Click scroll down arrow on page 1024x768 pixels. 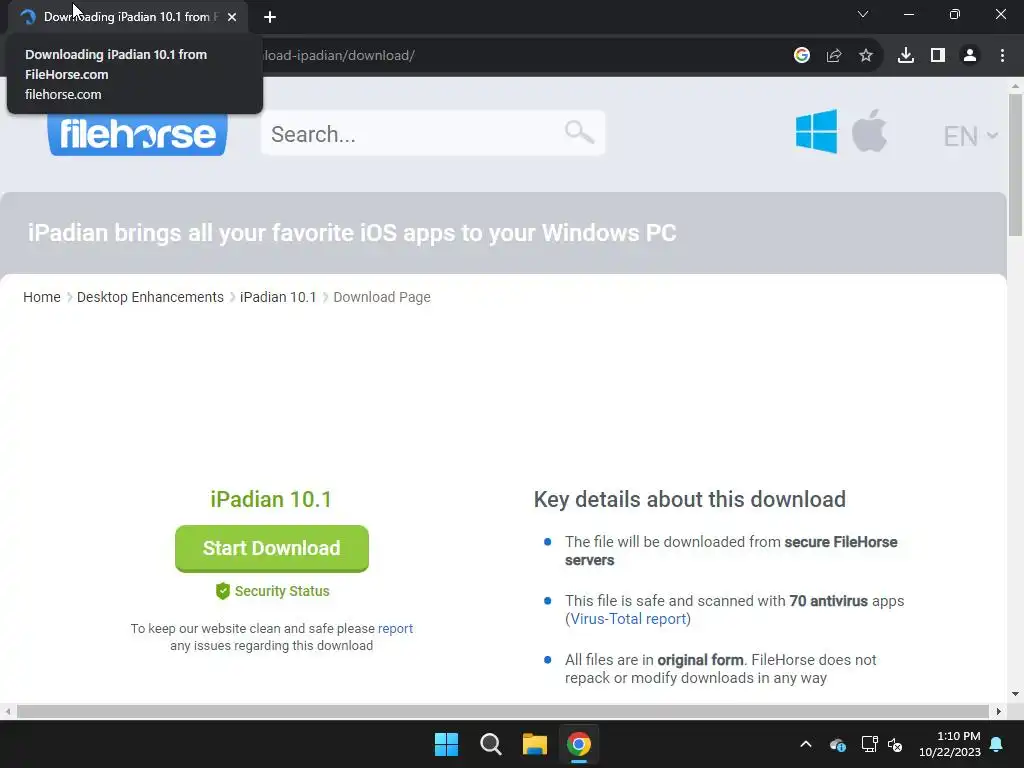tap(1015, 694)
